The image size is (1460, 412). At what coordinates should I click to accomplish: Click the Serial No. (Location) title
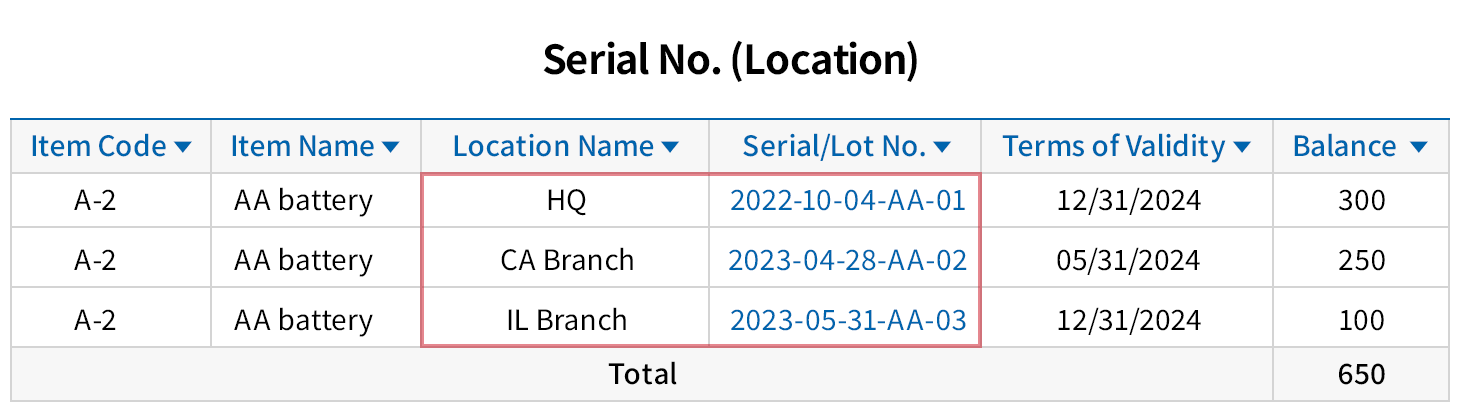[730, 61]
